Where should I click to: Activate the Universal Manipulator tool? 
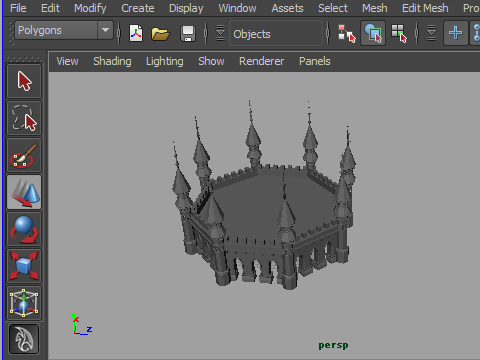coord(24,303)
